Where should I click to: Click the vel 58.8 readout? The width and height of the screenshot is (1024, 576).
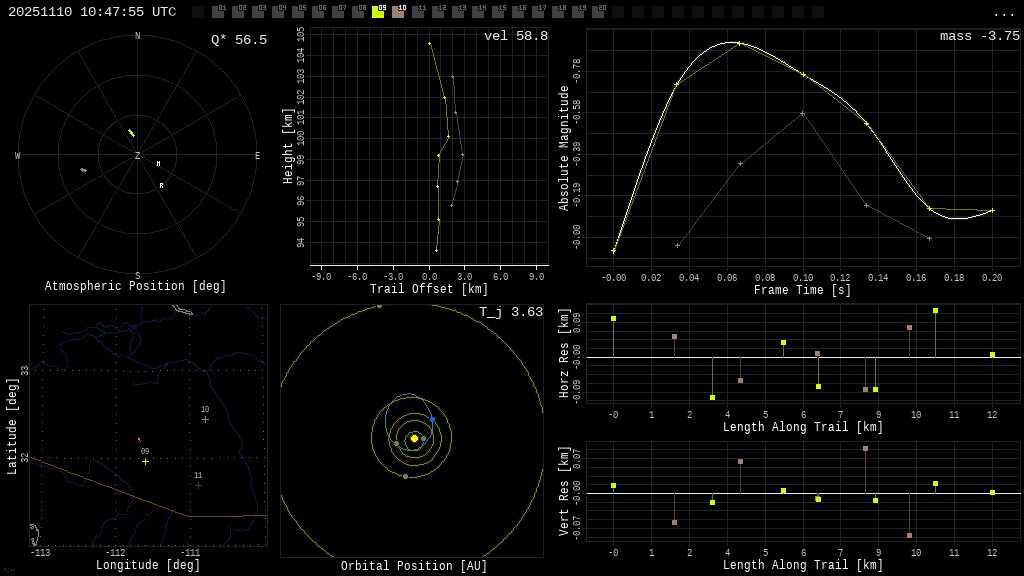point(515,36)
